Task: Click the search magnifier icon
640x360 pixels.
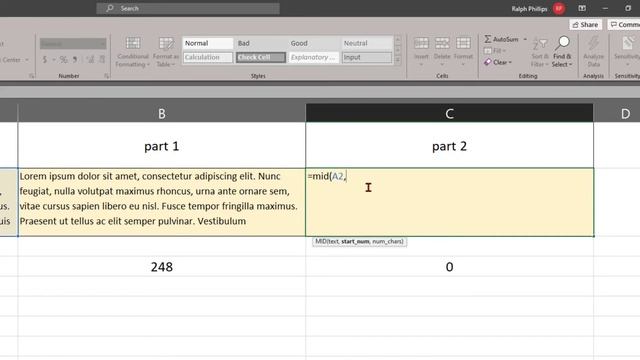Action: [x=110, y=8]
